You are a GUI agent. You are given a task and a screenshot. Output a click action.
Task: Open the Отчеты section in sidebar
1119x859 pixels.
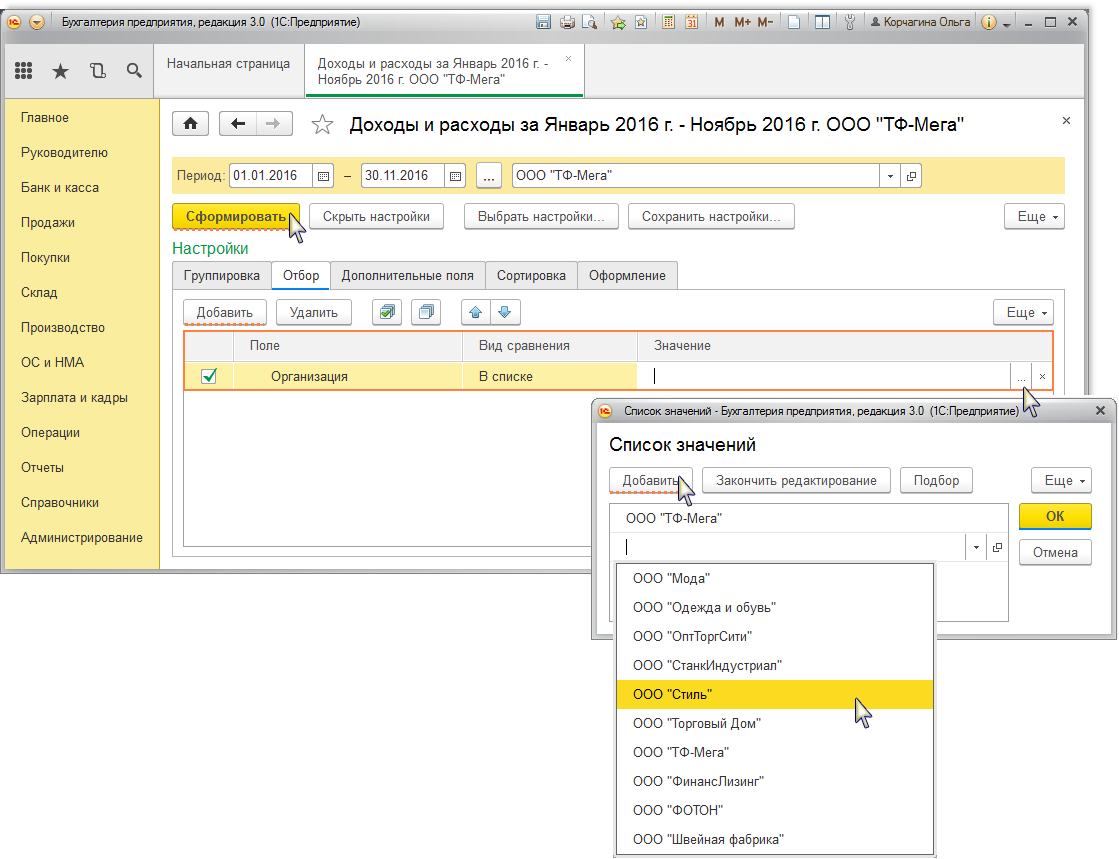(42, 467)
